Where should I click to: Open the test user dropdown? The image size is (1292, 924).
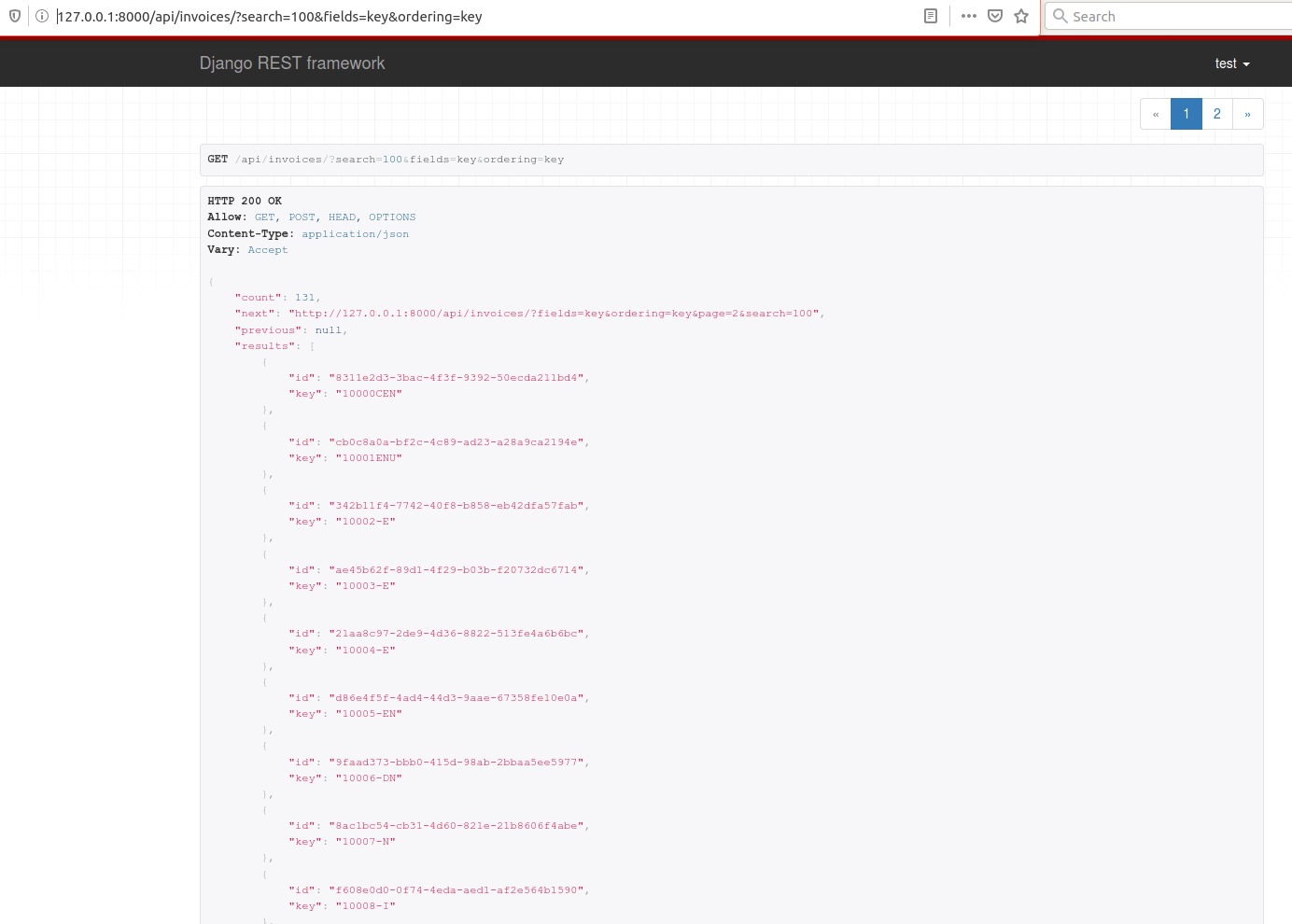tap(1231, 63)
